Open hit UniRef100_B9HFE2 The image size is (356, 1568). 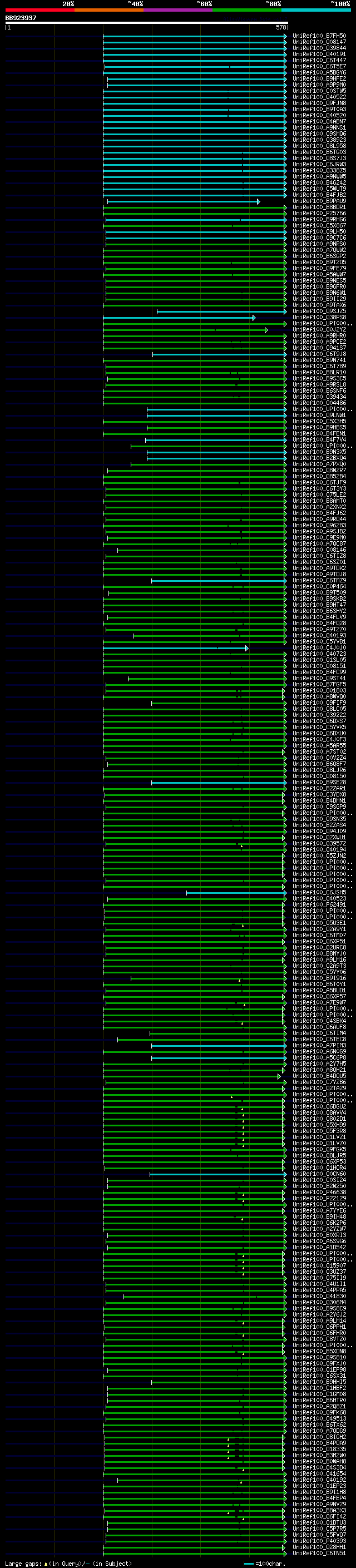[319, 79]
